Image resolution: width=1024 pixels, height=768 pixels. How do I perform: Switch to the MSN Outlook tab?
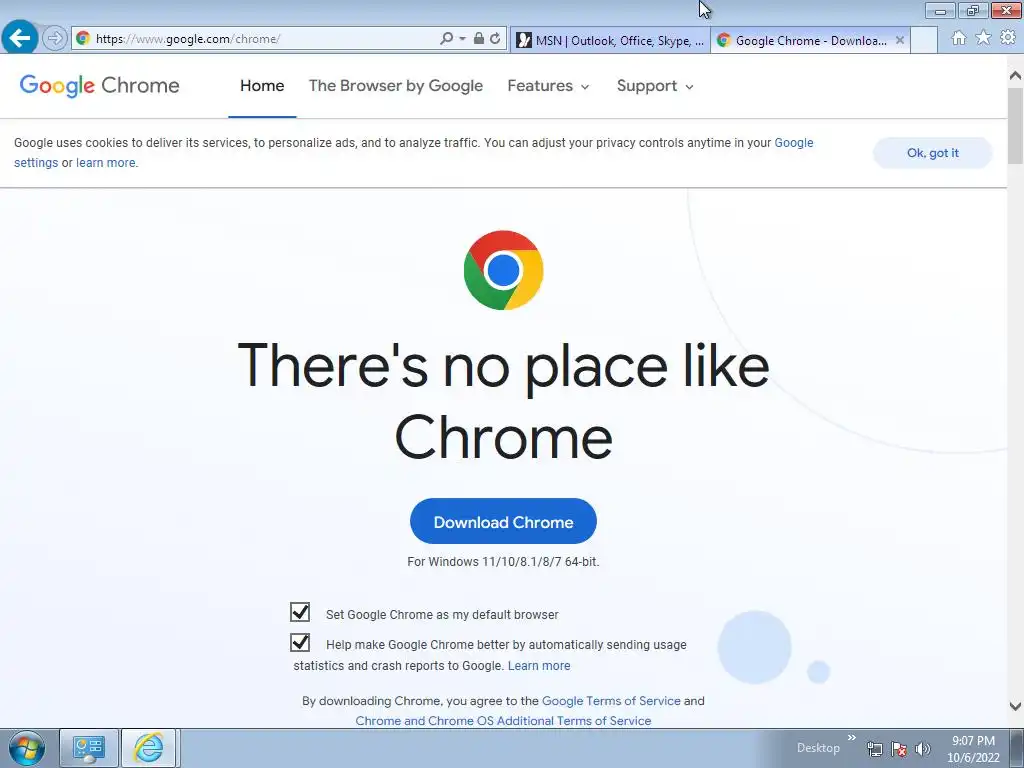(x=610, y=40)
